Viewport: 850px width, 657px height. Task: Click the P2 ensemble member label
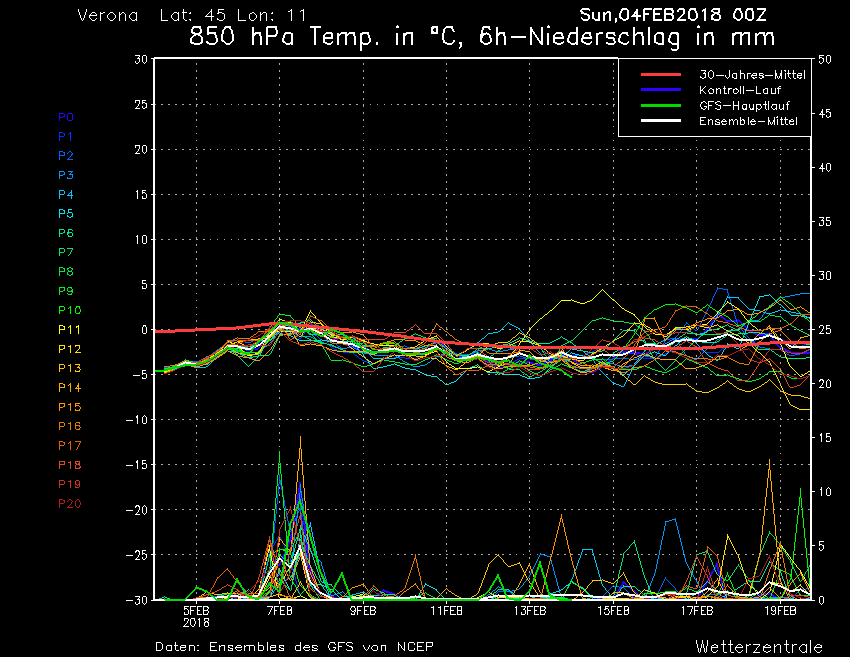[x=66, y=156]
